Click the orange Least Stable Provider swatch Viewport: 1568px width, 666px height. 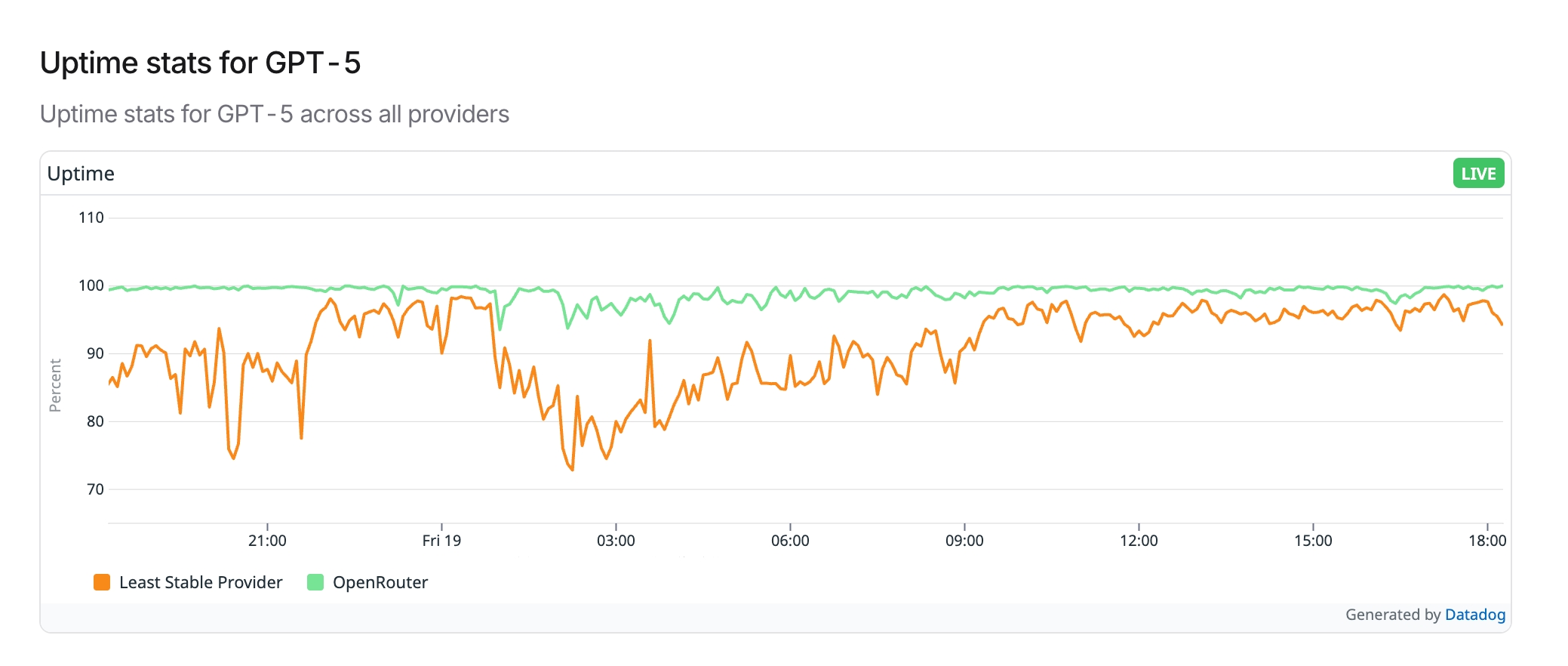point(102,582)
